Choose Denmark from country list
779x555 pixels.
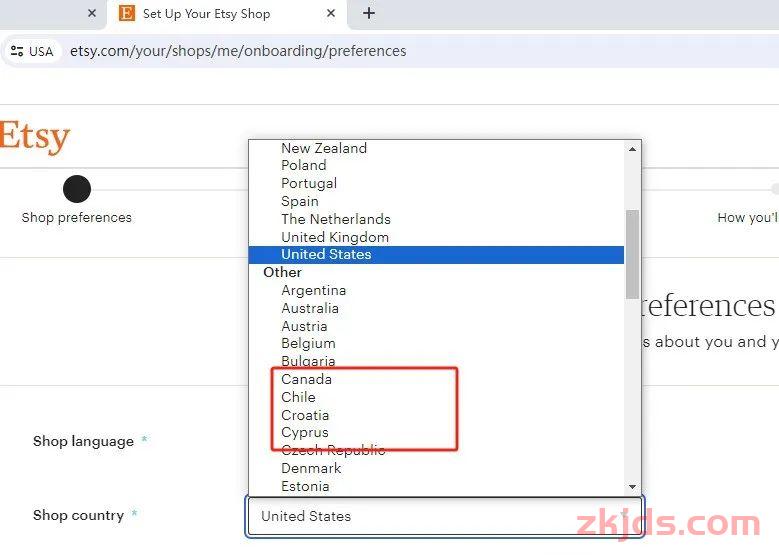(x=436, y=468)
